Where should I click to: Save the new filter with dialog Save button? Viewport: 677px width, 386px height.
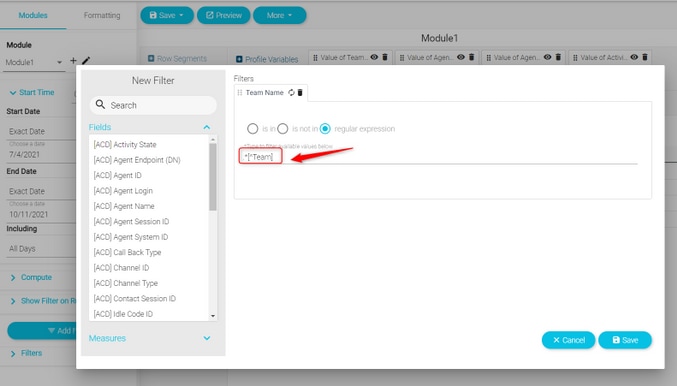click(625, 340)
